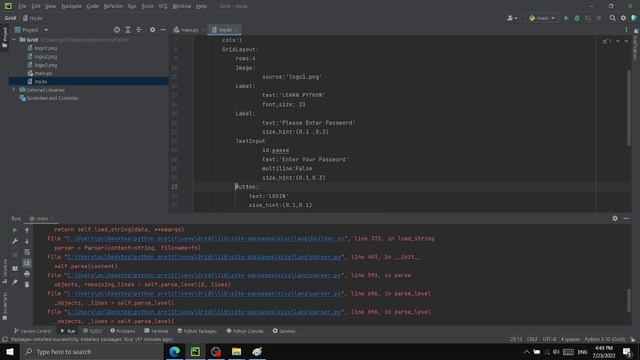
Task: Open Run panel gear settings
Action: pyautogui.click(x=615, y=218)
